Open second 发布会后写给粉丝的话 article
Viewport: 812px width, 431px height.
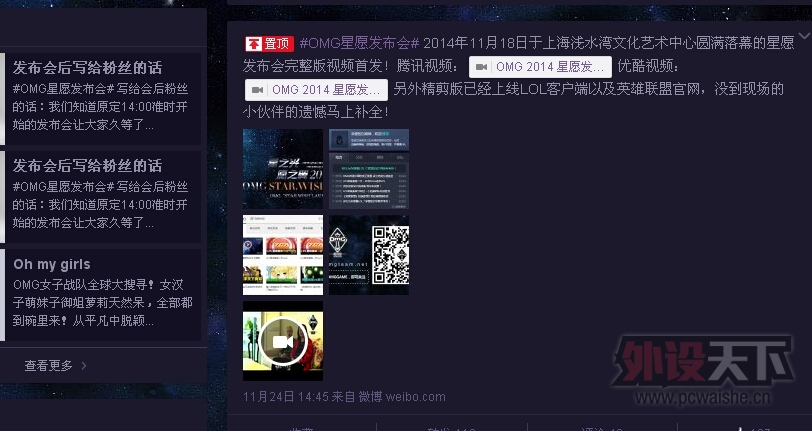click(x=87, y=166)
